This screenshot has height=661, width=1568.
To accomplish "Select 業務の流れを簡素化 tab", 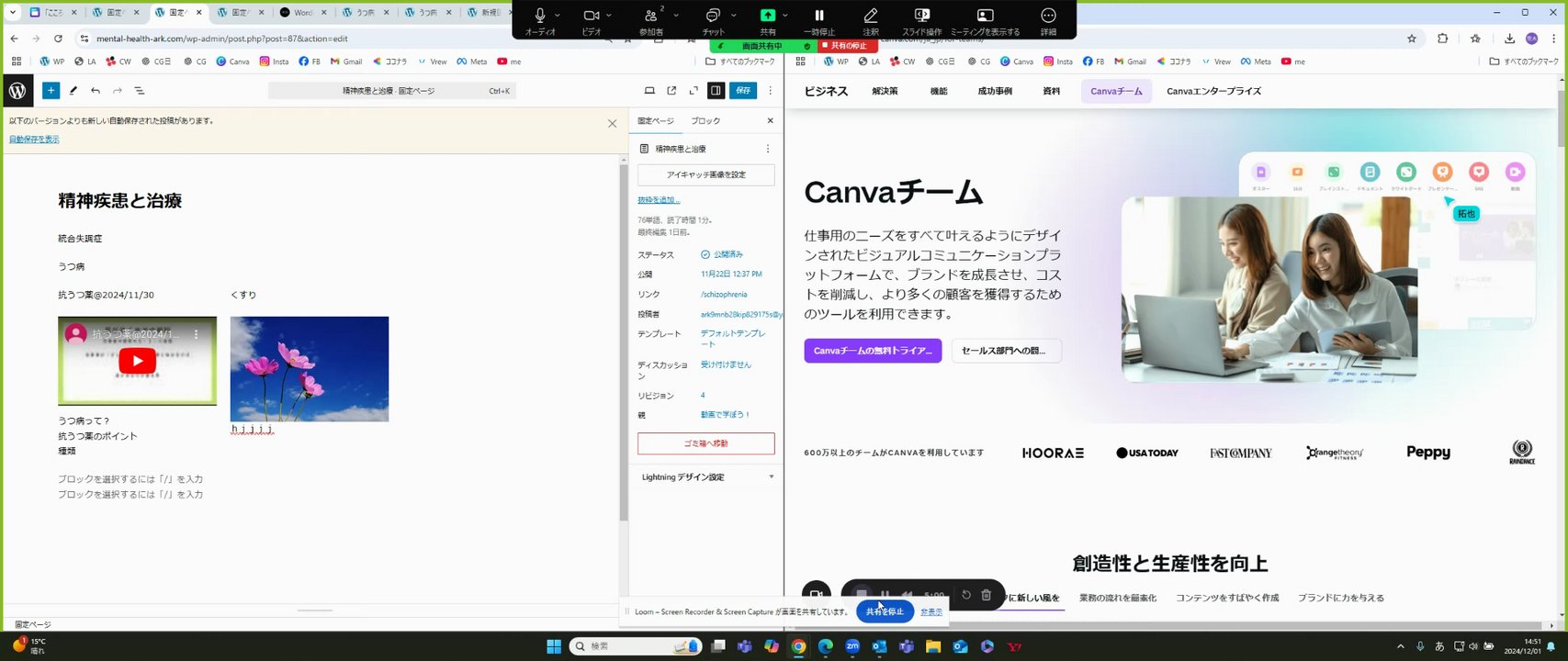I will (1118, 598).
